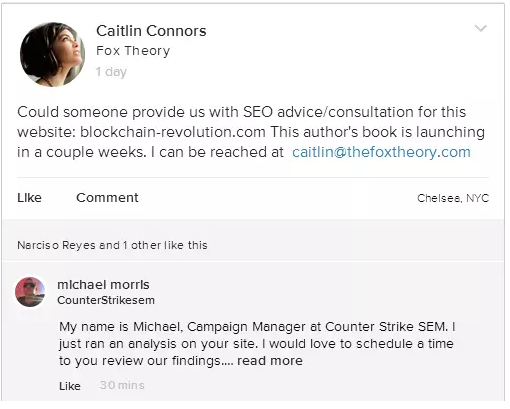Click the comment text from Counter Strike SEM
This screenshot has height=409, width=510.
click(x=257, y=344)
